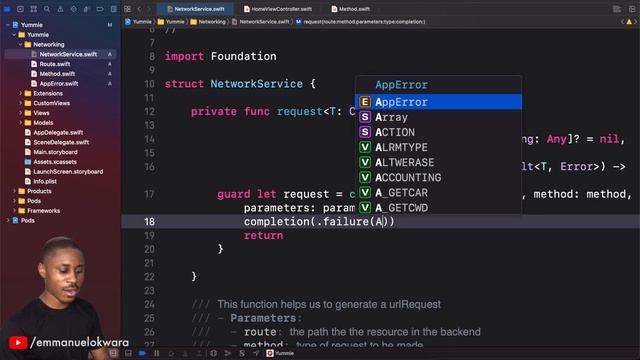This screenshot has height=360, width=640.
Task: Click the Yummie process in debug bar
Action: tap(280, 353)
